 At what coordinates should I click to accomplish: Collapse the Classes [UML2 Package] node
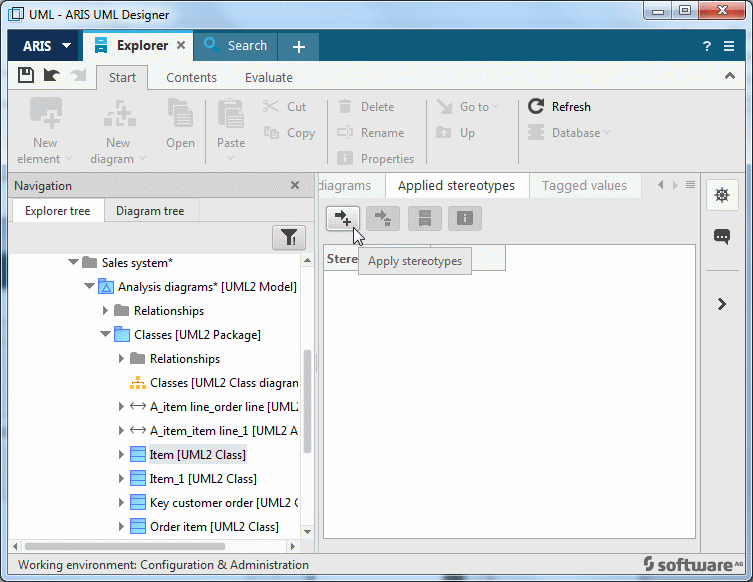(x=105, y=334)
